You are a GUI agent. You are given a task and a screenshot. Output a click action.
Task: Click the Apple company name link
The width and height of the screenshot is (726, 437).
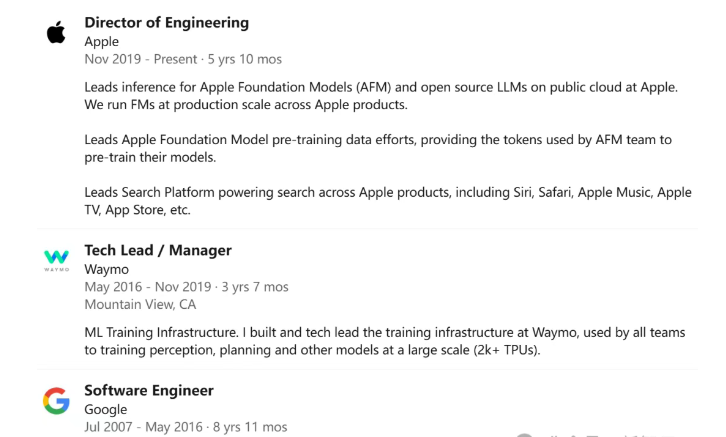tap(101, 42)
